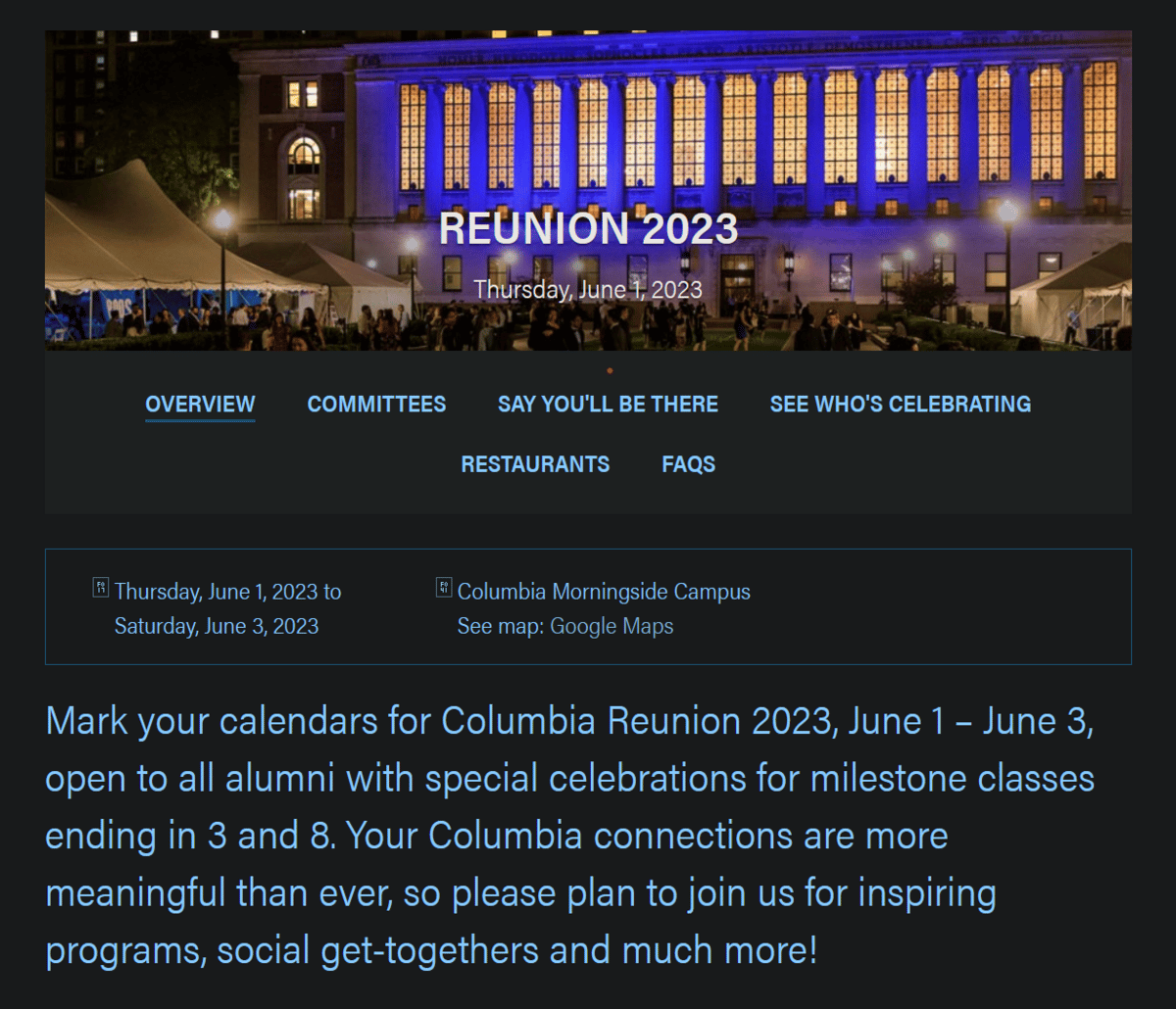Click the 'Mark your calendars' intro paragraph
The height and width of the screenshot is (1009, 1176).
569,835
